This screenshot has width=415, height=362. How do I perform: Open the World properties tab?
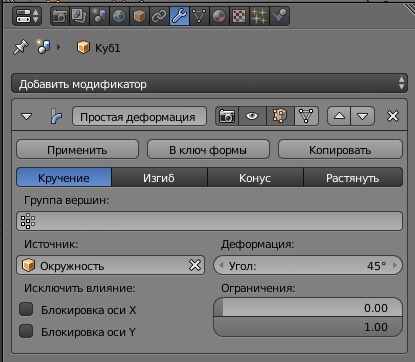tap(119, 16)
